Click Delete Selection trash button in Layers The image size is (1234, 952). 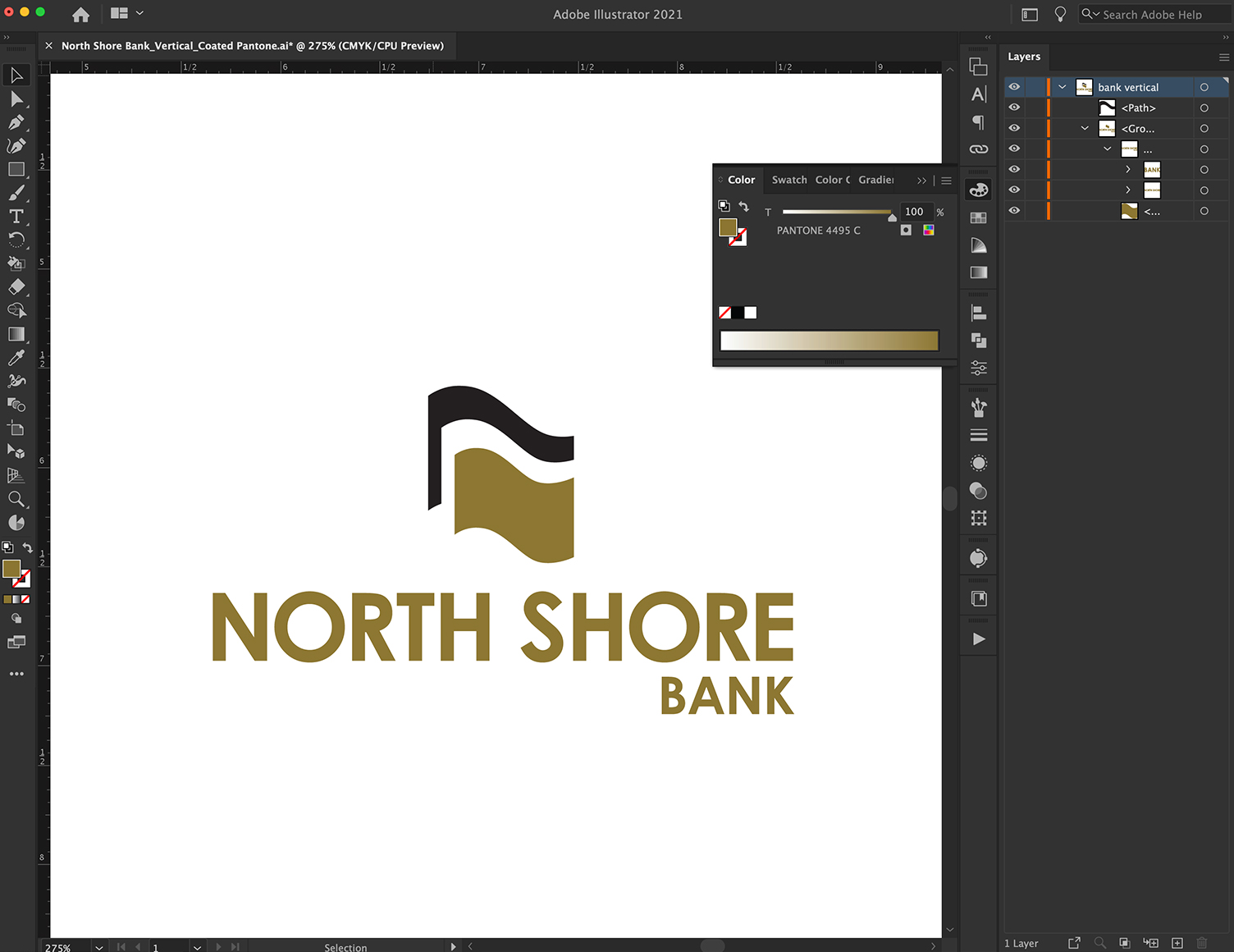tap(1202, 943)
